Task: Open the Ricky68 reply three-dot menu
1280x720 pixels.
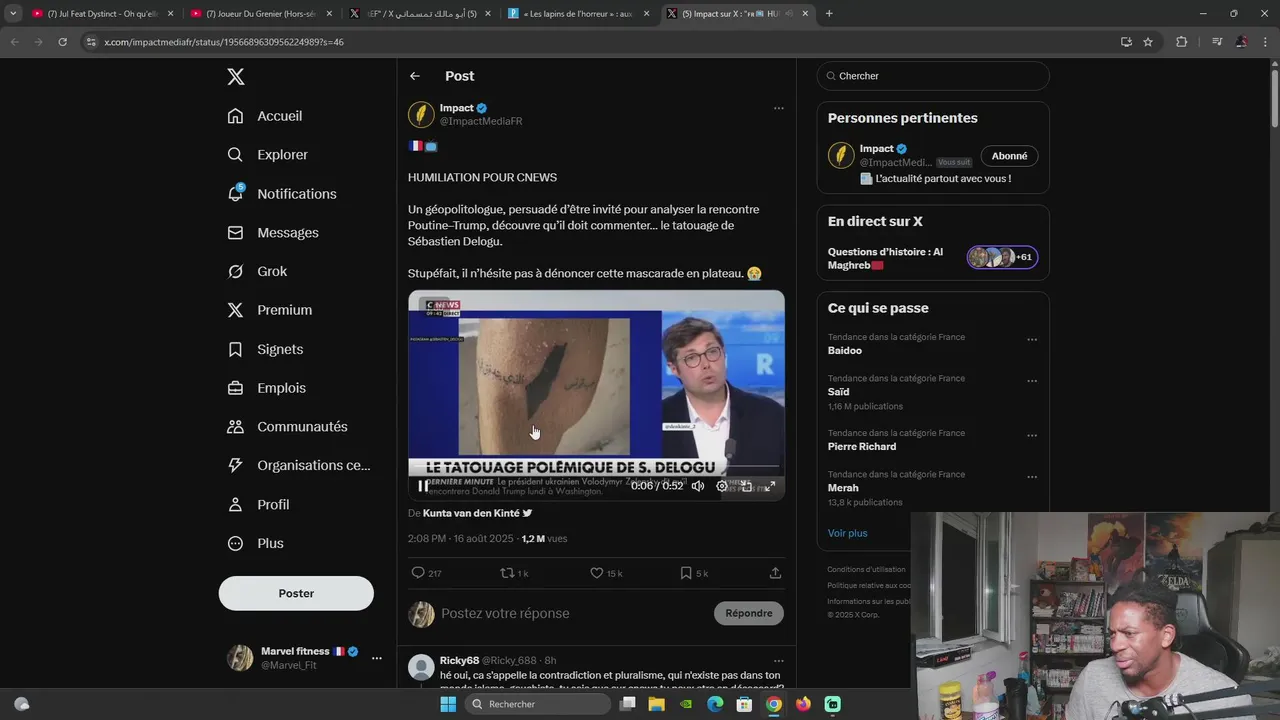Action: coord(778,661)
